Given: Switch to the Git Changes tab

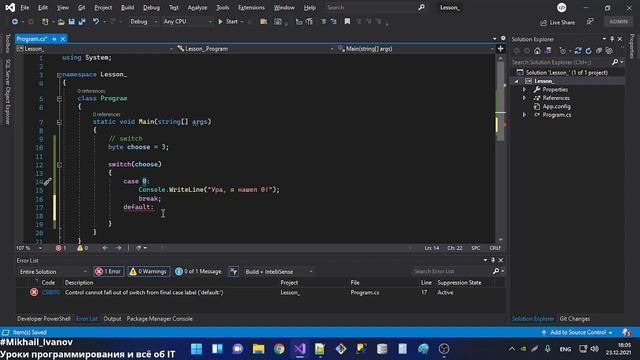Looking at the screenshot, I should pyautogui.click(x=575, y=318).
